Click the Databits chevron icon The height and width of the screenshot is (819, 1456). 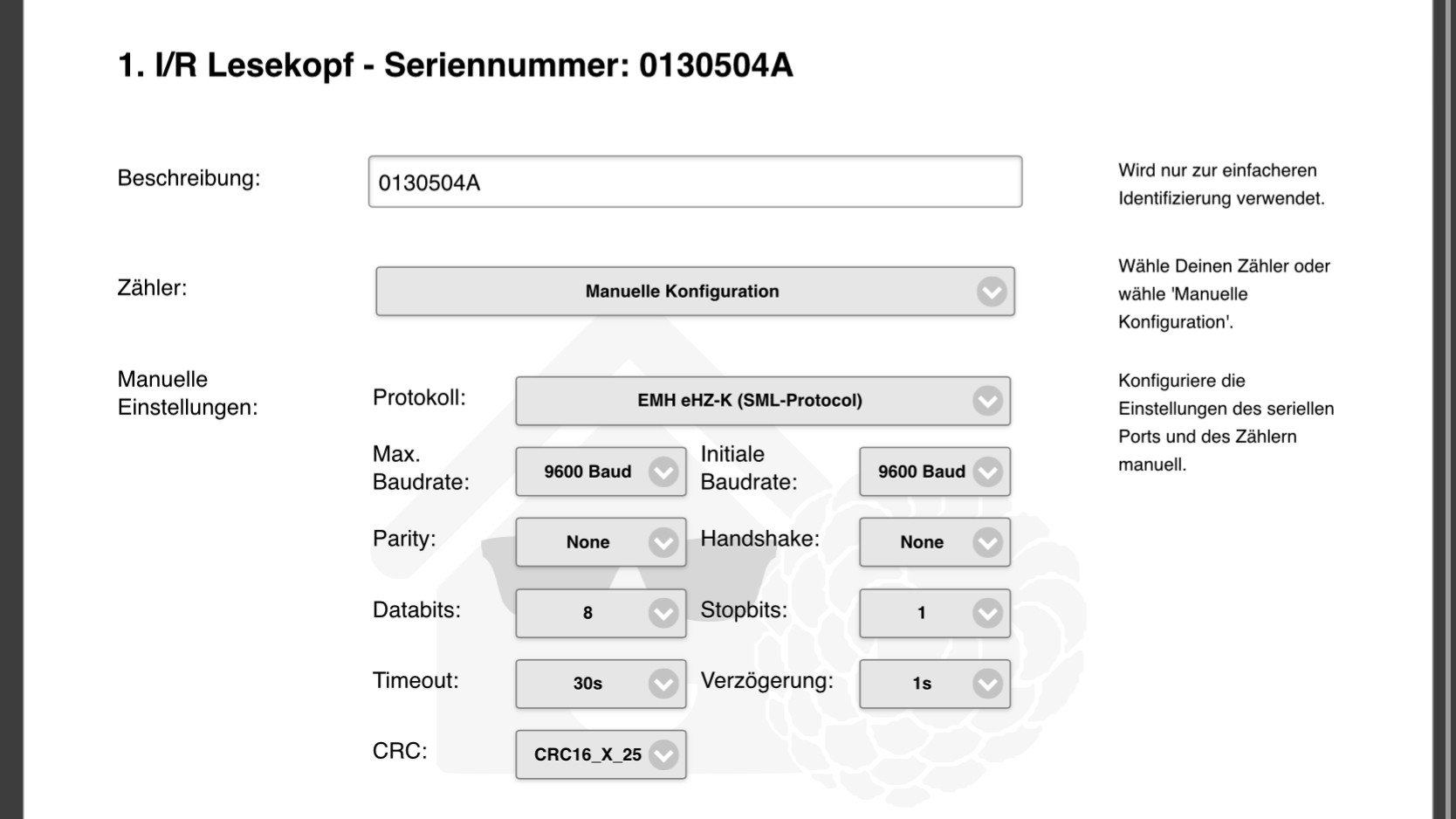[x=663, y=614]
